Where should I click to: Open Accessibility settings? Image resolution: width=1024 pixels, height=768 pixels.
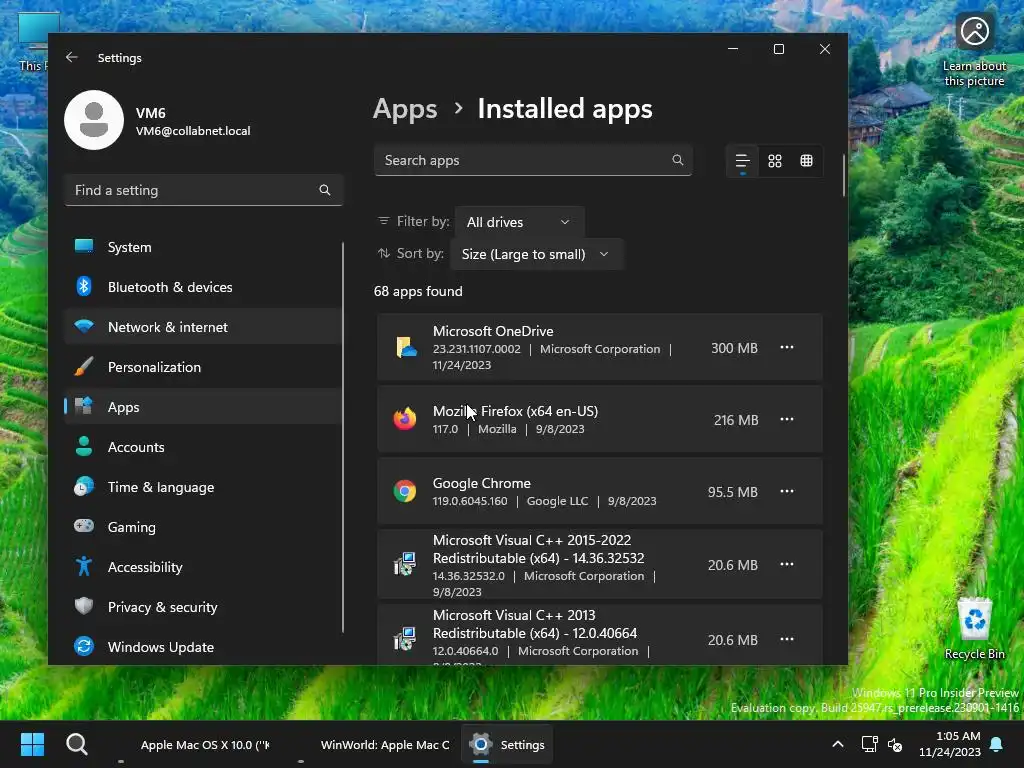tap(203, 567)
